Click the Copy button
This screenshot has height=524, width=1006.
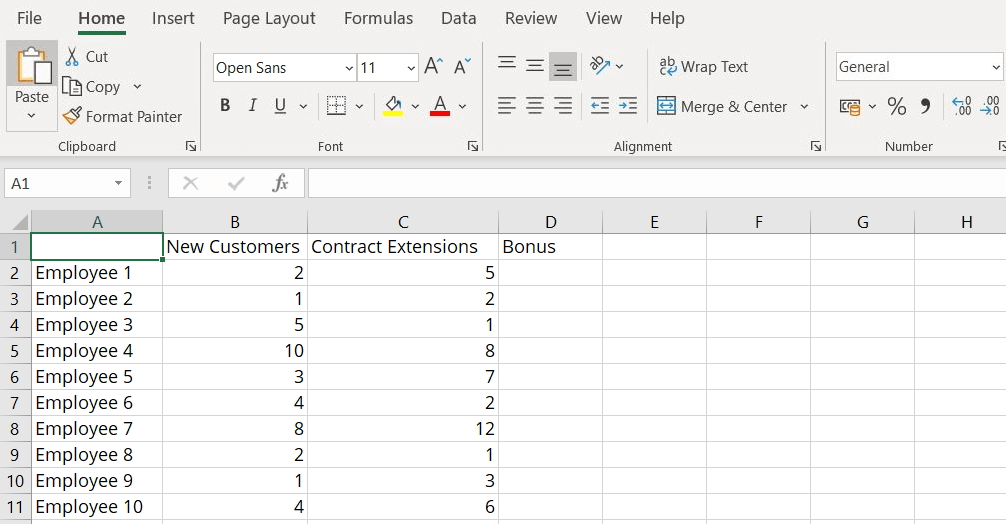point(92,87)
